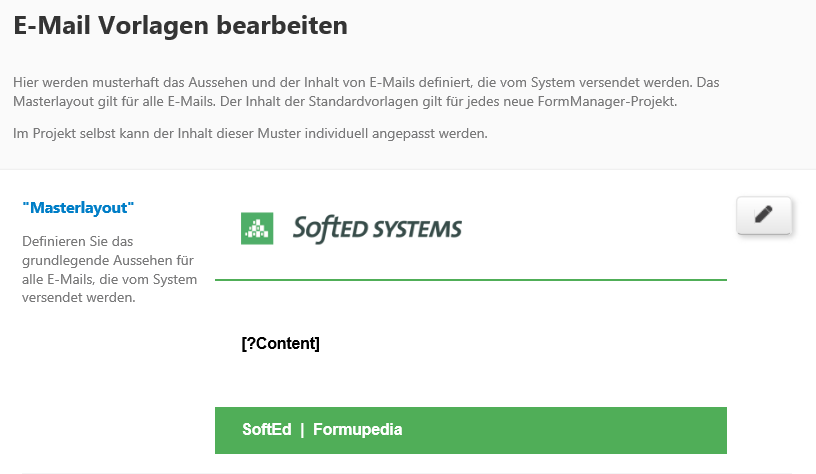Open the "Masterlayout" blue heading link
This screenshot has width=816, height=474.
point(78,208)
